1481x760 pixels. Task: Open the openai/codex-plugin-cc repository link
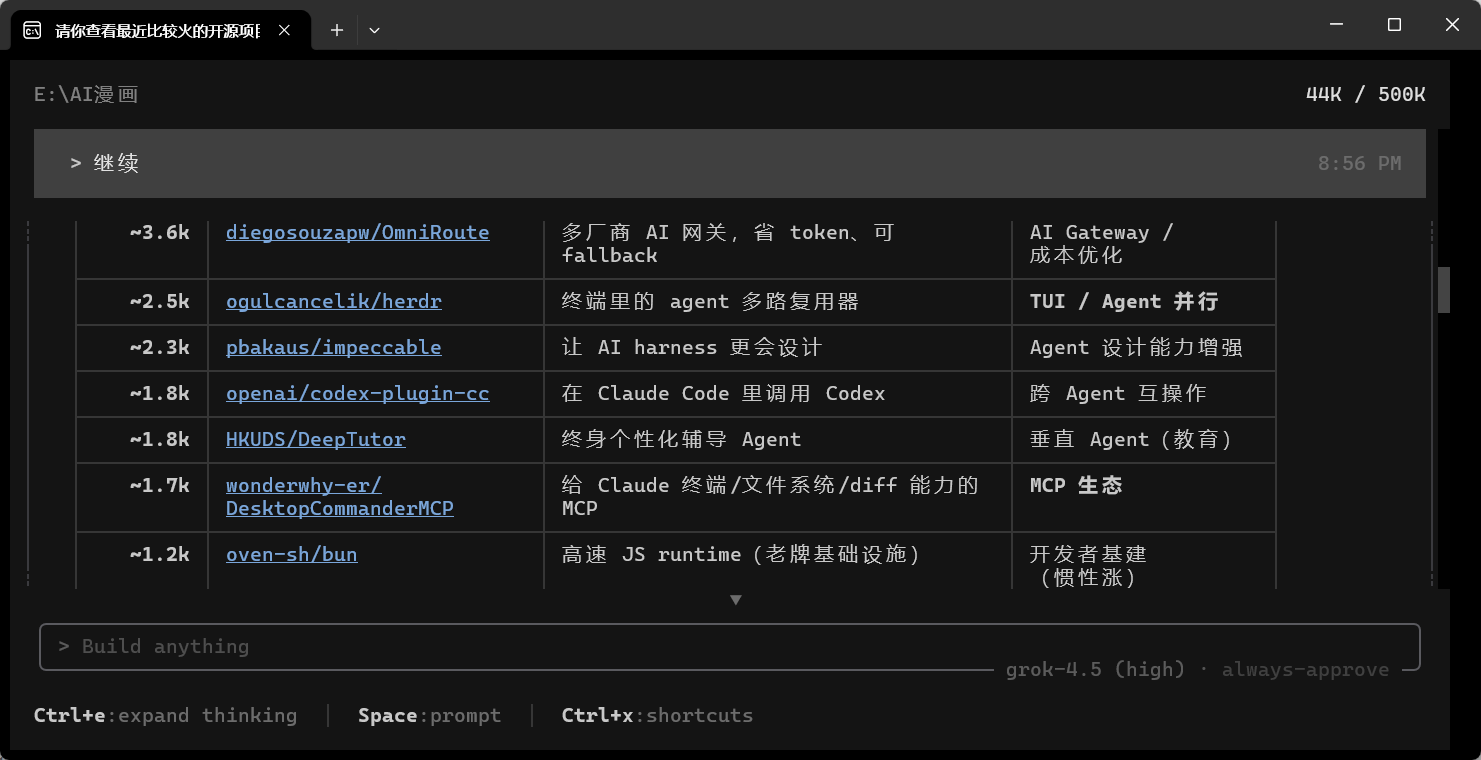pos(358,394)
